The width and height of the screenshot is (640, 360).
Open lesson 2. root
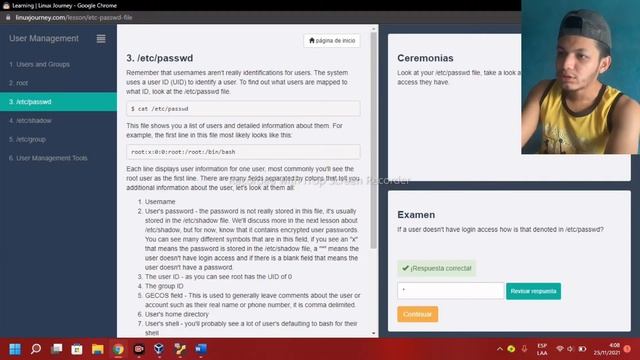[18, 83]
